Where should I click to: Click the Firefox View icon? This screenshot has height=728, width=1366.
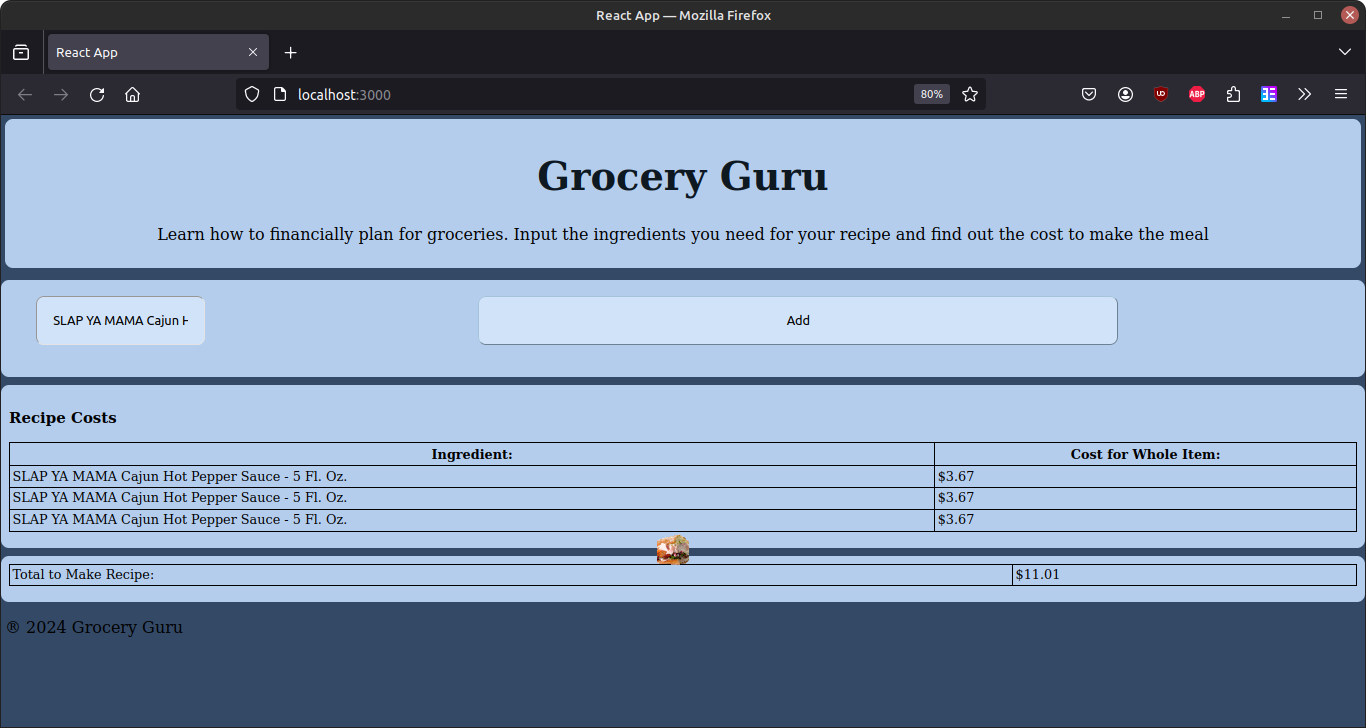point(21,52)
